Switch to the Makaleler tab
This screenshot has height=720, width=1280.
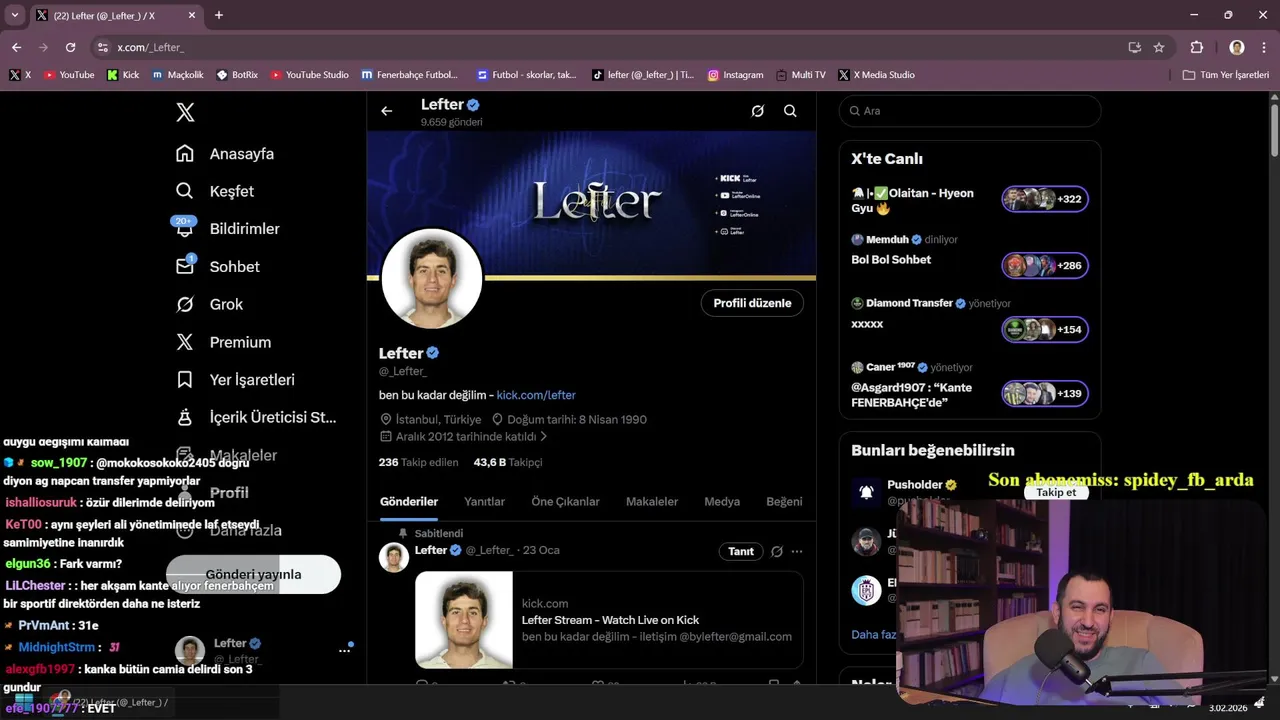tap(652, 502)
